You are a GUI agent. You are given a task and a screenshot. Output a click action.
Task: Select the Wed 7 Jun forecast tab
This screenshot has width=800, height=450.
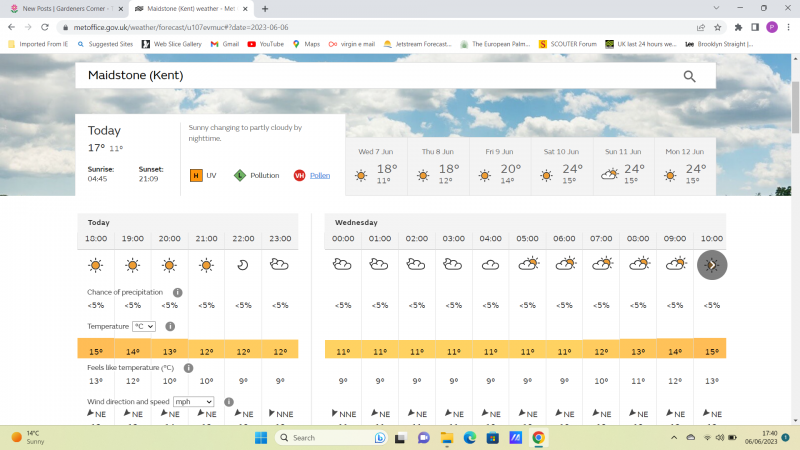[376, 166]
